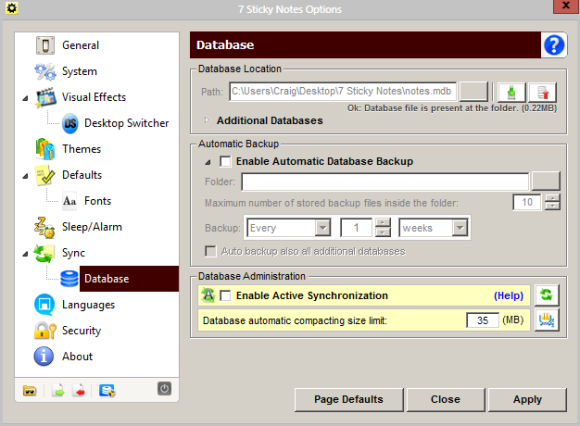Viewport: 580px width, 426px height.
Task: Click the Languages speech bubble icon
Action: (x=44, y=305)
